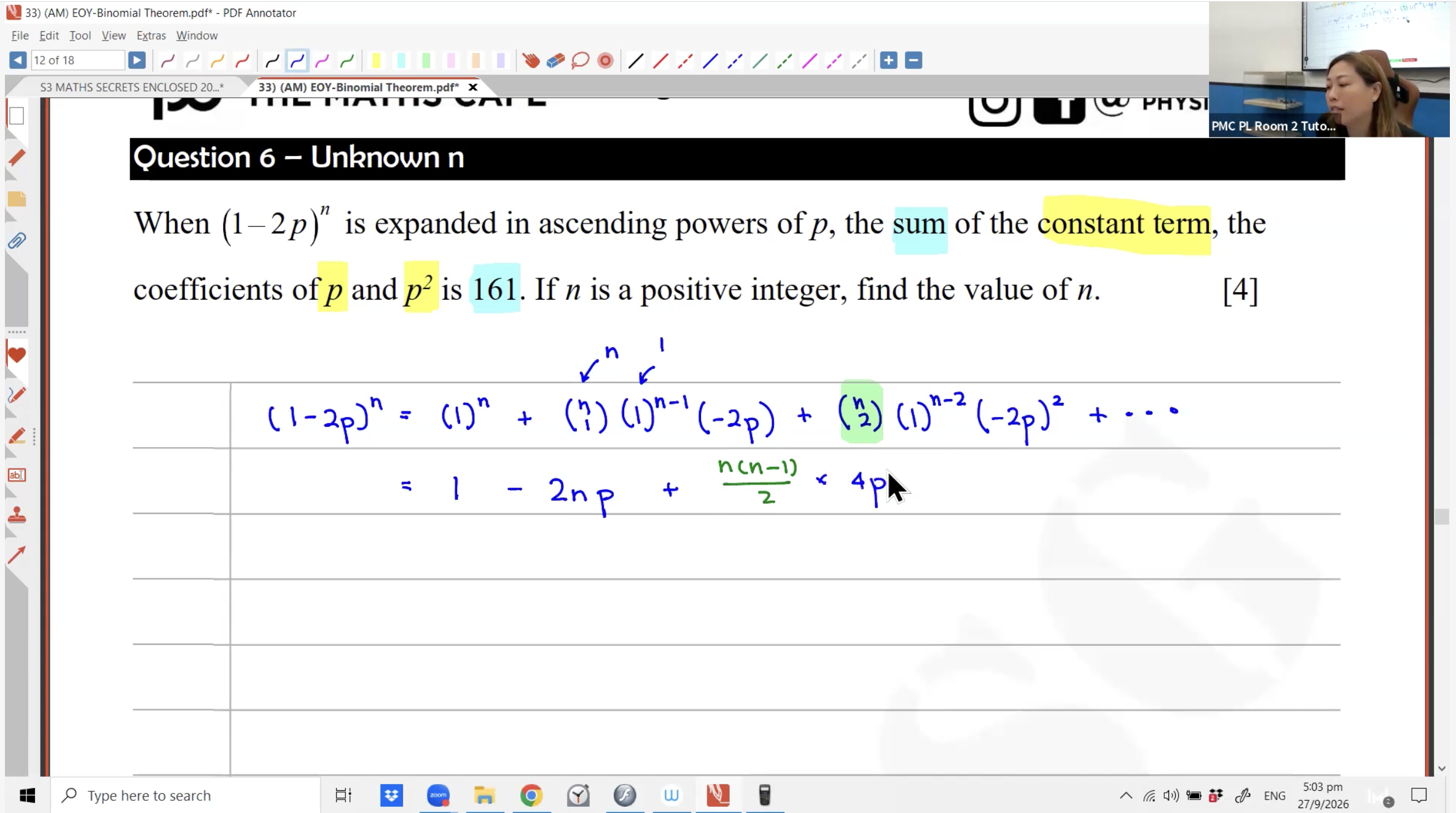Go to the next page arrow
Screen dimensions: 1456x813
pos(136,60)
